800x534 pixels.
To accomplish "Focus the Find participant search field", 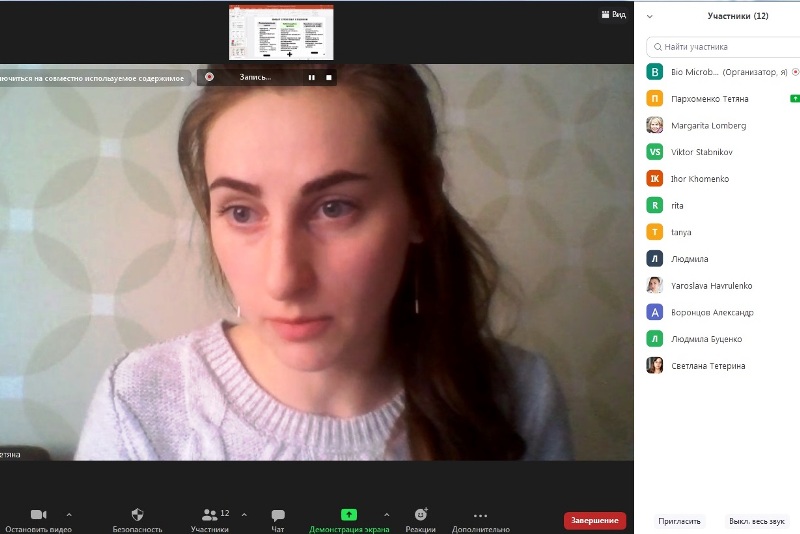I will [723, 47].
